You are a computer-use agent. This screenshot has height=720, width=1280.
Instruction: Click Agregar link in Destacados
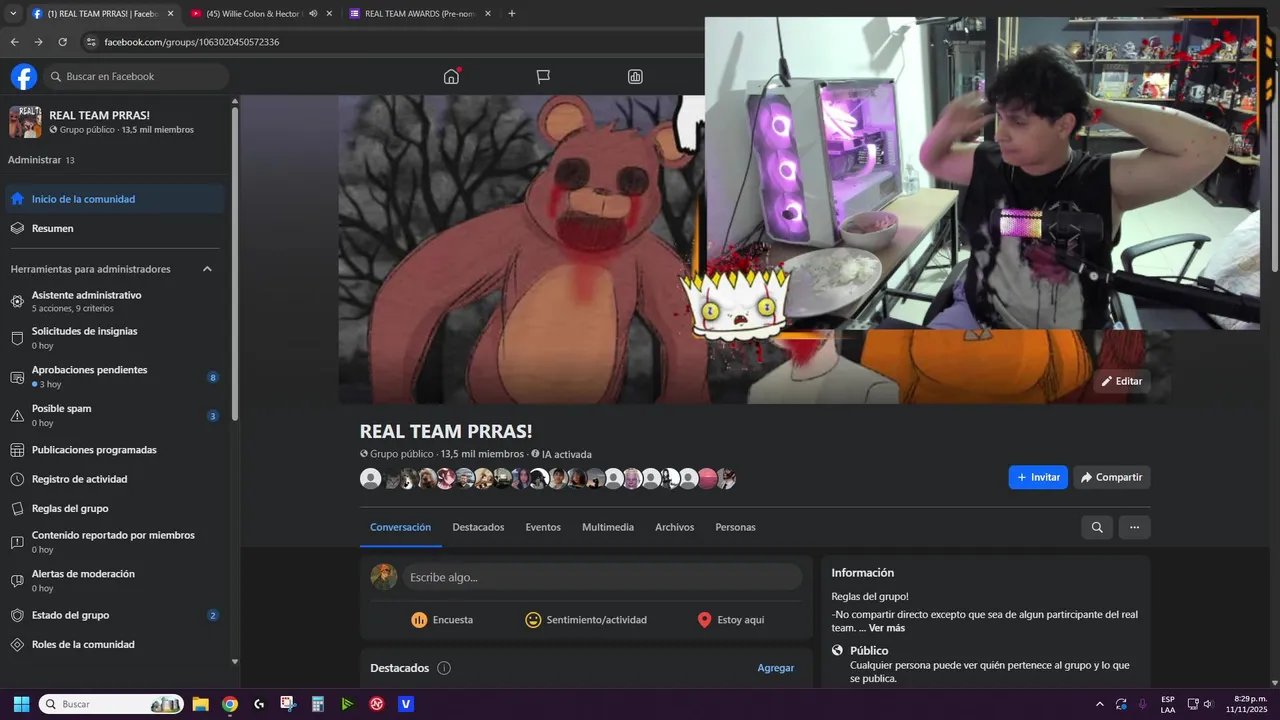pos(775,668)
